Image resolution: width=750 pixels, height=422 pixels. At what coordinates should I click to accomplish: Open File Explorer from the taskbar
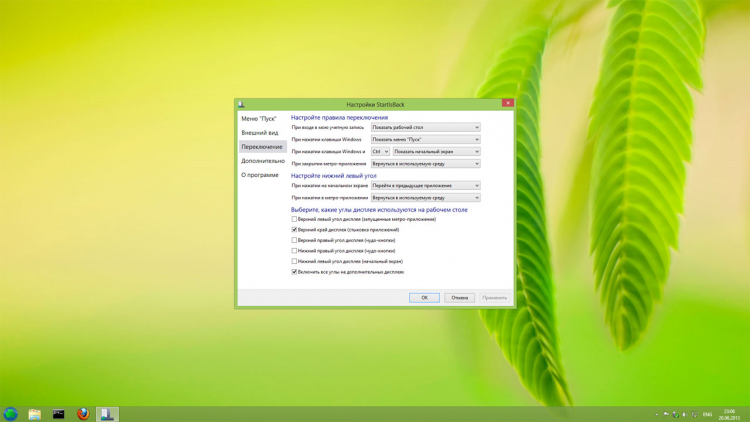34,414
